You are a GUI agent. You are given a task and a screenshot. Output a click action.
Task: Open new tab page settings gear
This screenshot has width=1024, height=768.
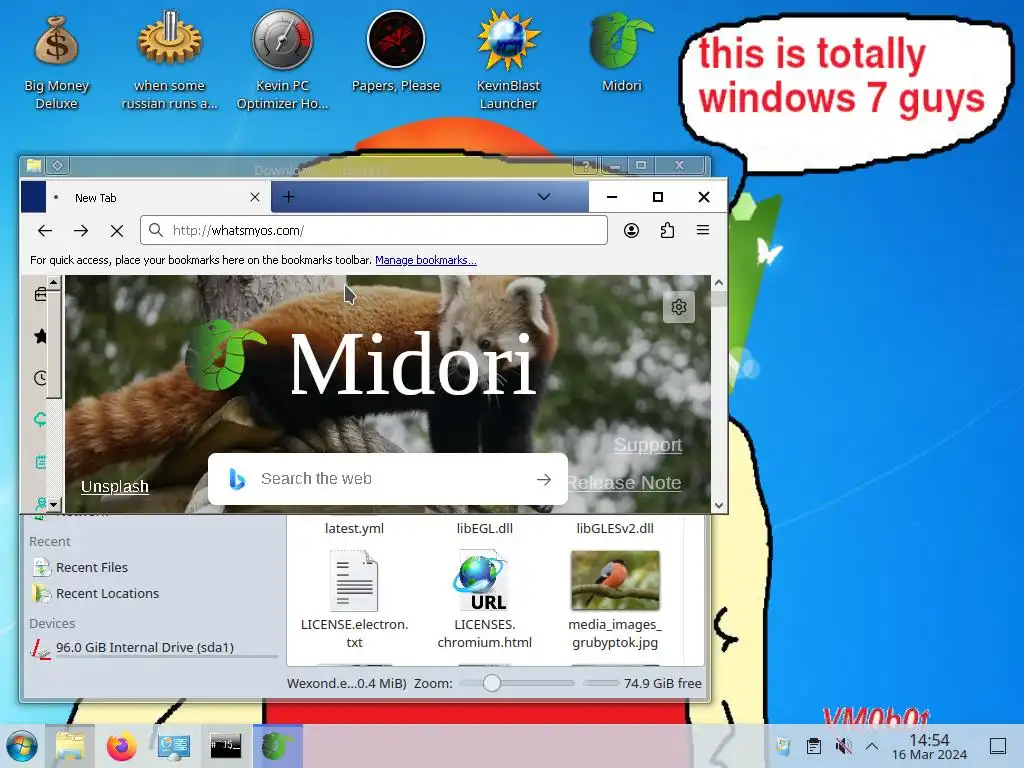(679, 307)
